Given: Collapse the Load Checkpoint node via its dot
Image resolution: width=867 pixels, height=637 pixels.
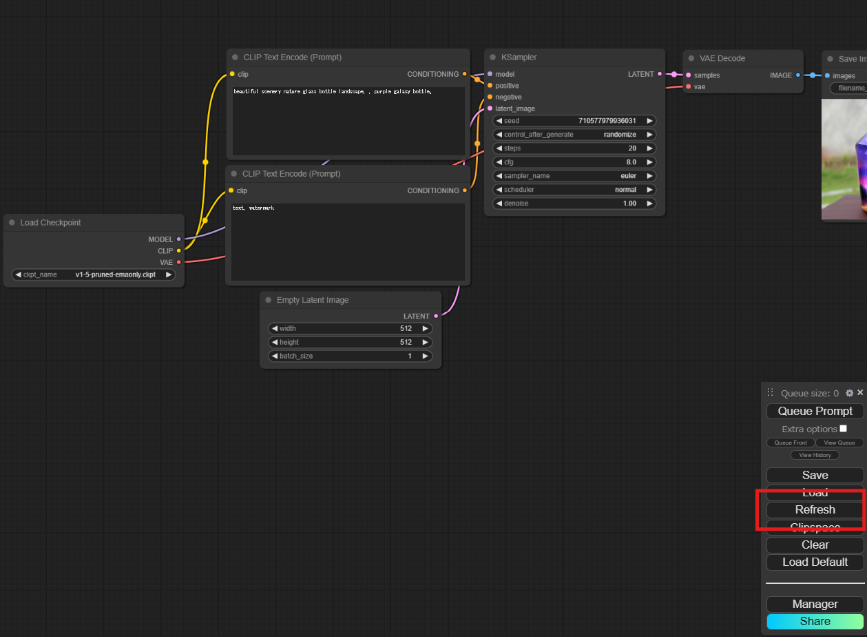Looking at the screenshot, I should coord(12,222).
